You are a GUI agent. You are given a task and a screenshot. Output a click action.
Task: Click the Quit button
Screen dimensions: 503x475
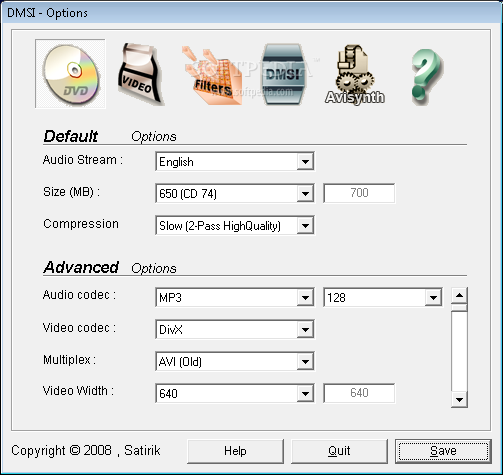click(x=339, y=451)
